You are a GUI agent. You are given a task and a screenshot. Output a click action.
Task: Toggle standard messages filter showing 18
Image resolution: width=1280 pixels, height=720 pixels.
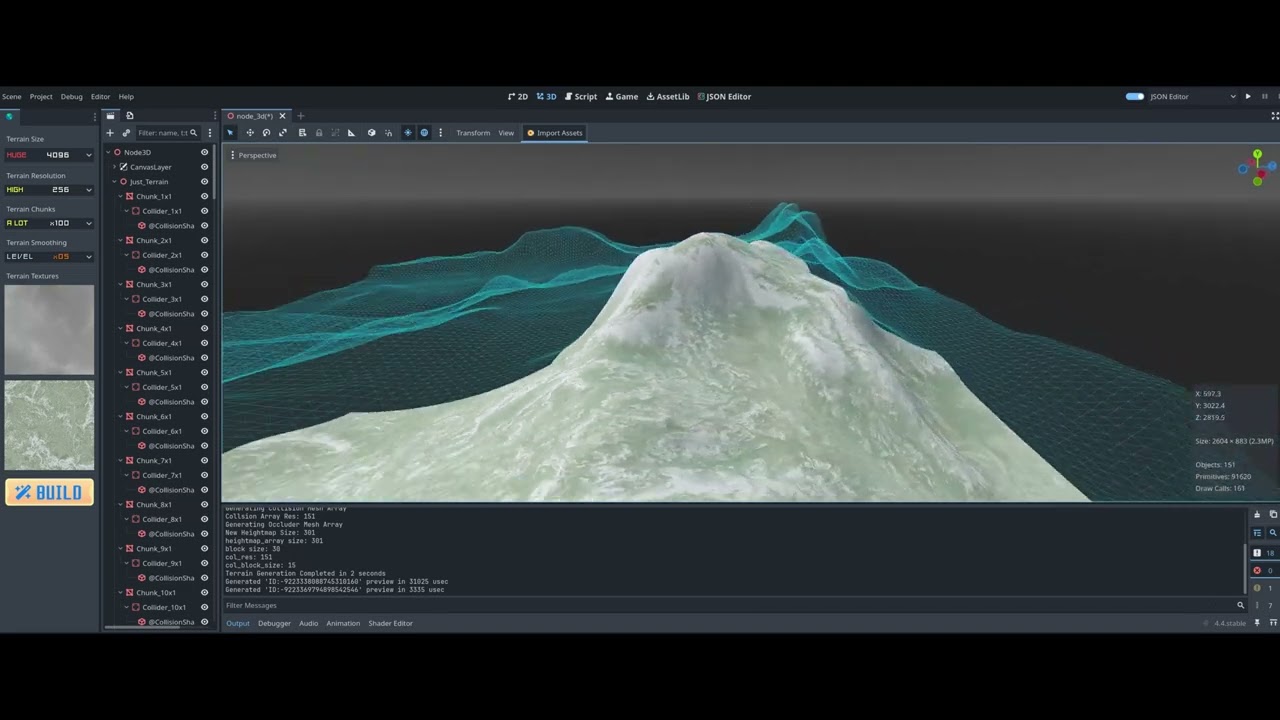[1263, 553]
